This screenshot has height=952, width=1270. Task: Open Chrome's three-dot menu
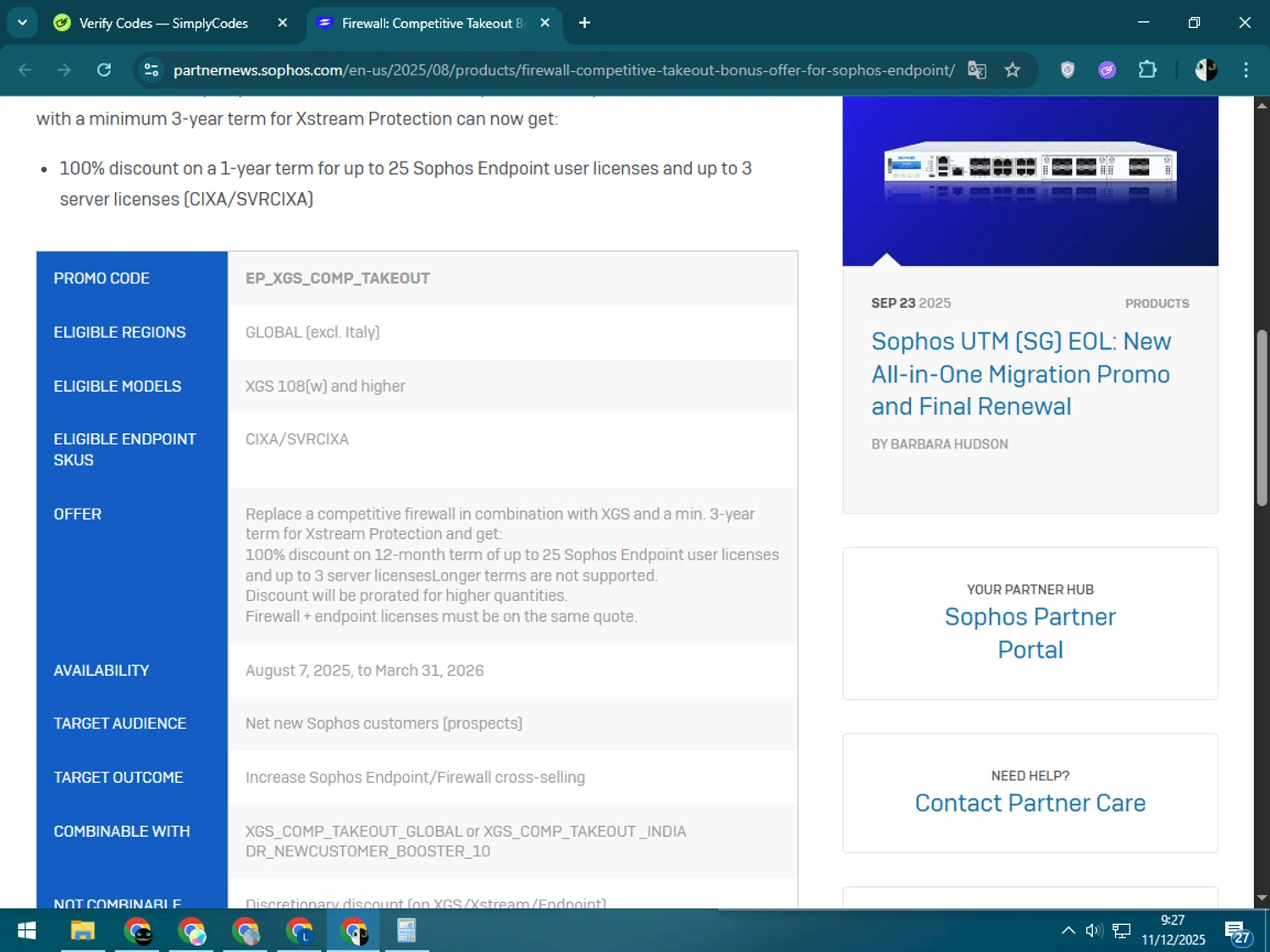[x=1245, y=70]
